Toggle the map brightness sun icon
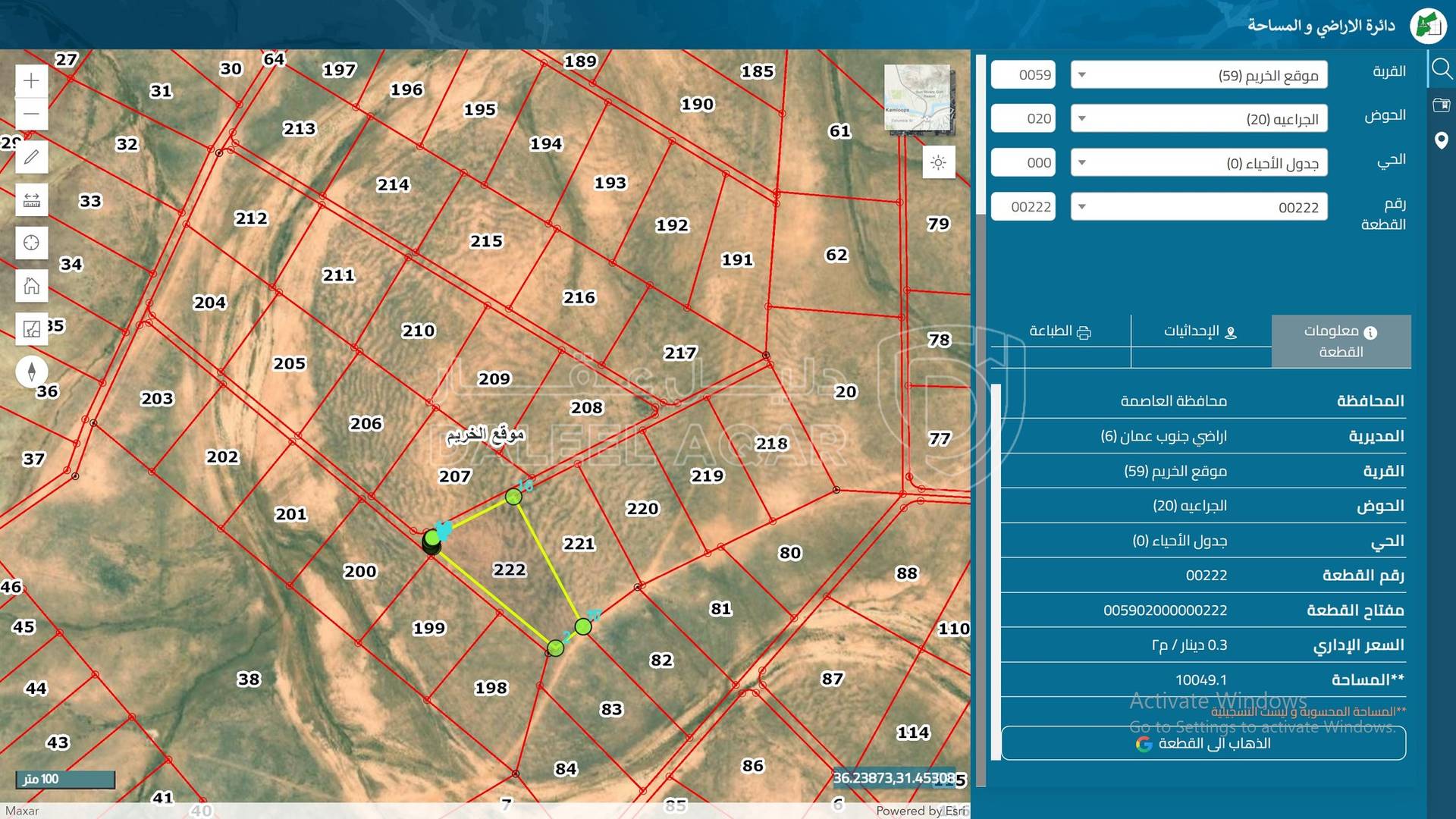Screen dimensions: 1456x819 [938, 163]
